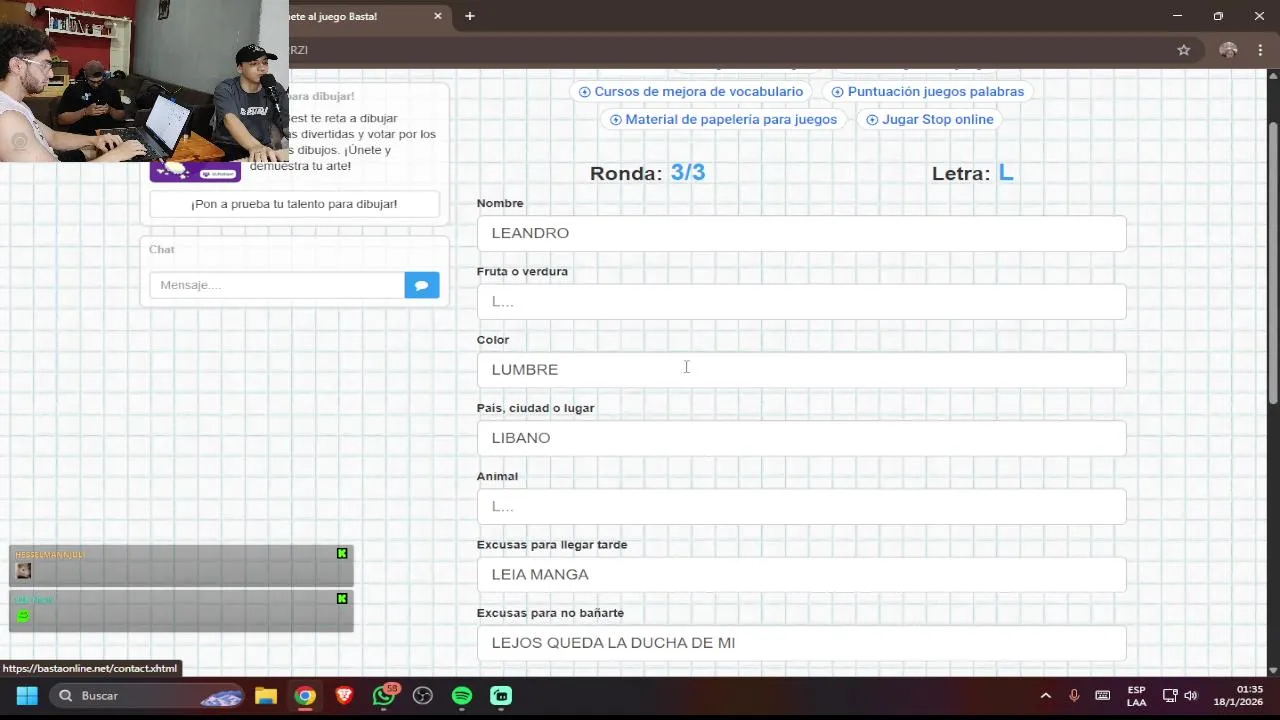Open the Windows Start menu

point(27,695)
